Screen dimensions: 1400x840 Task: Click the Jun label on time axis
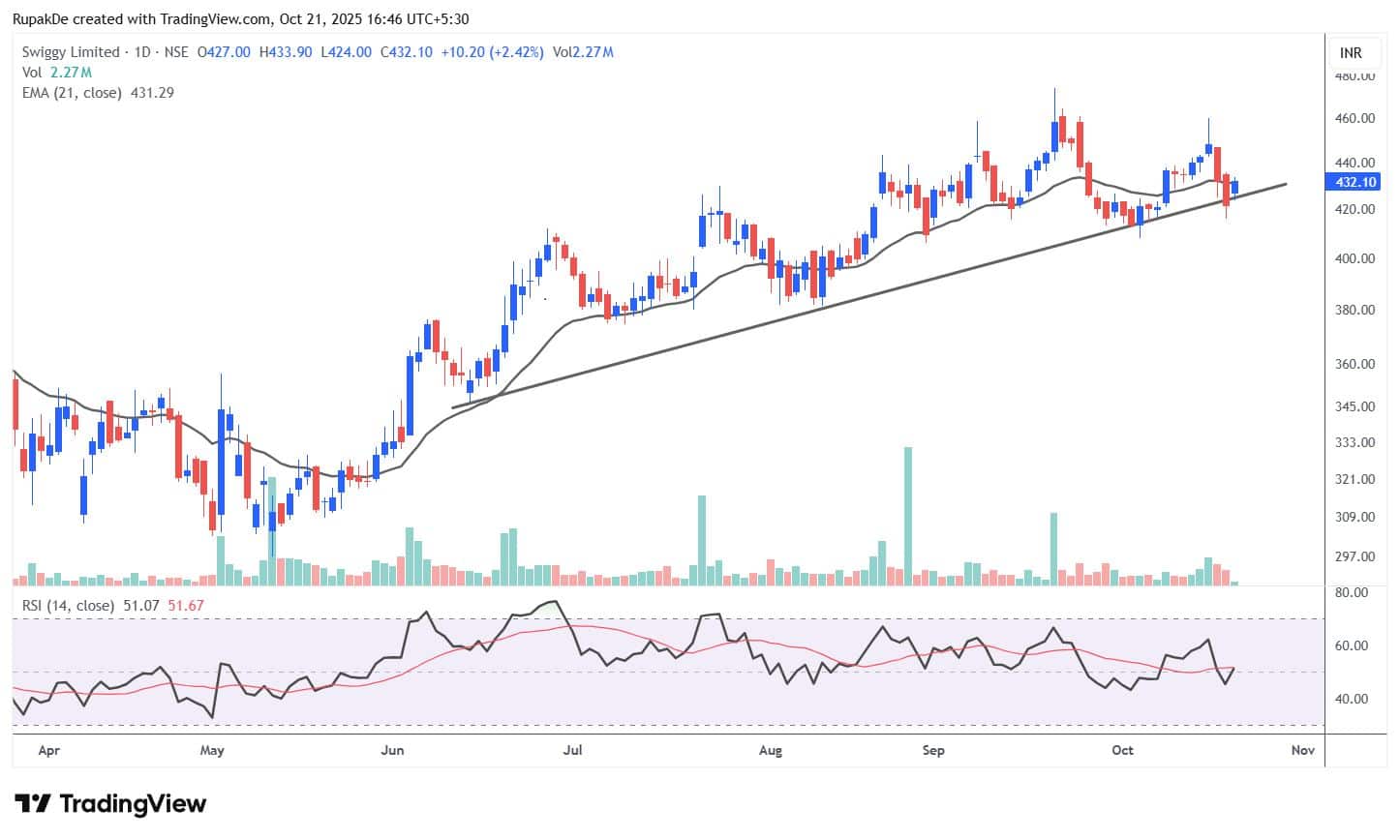(392, 750)
